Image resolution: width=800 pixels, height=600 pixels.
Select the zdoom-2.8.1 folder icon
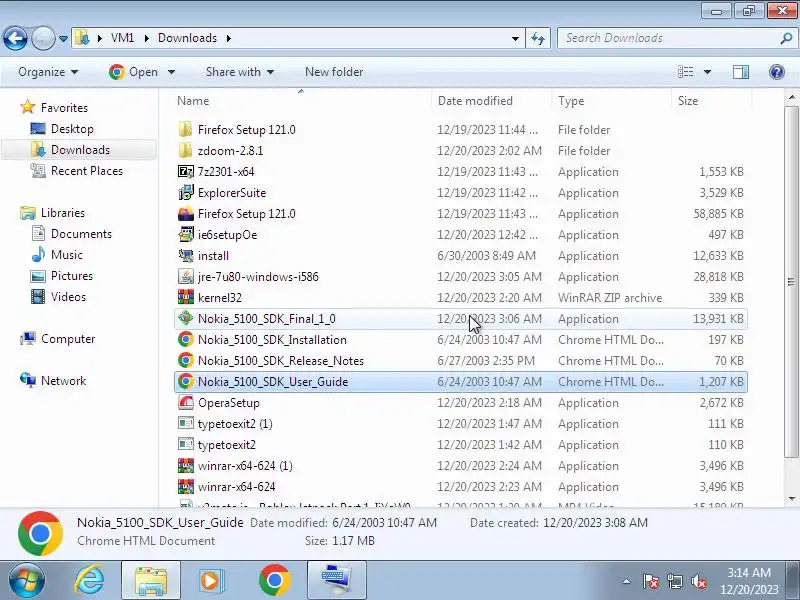(x=186, y=151)
